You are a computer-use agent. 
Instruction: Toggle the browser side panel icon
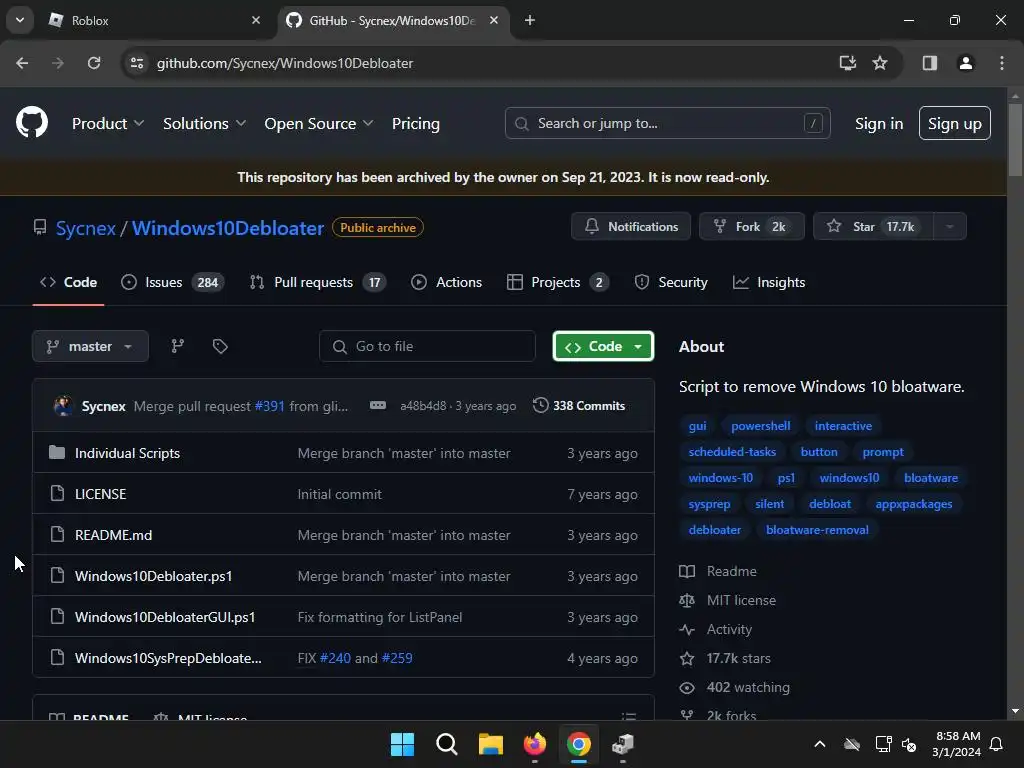pos(930,63)
